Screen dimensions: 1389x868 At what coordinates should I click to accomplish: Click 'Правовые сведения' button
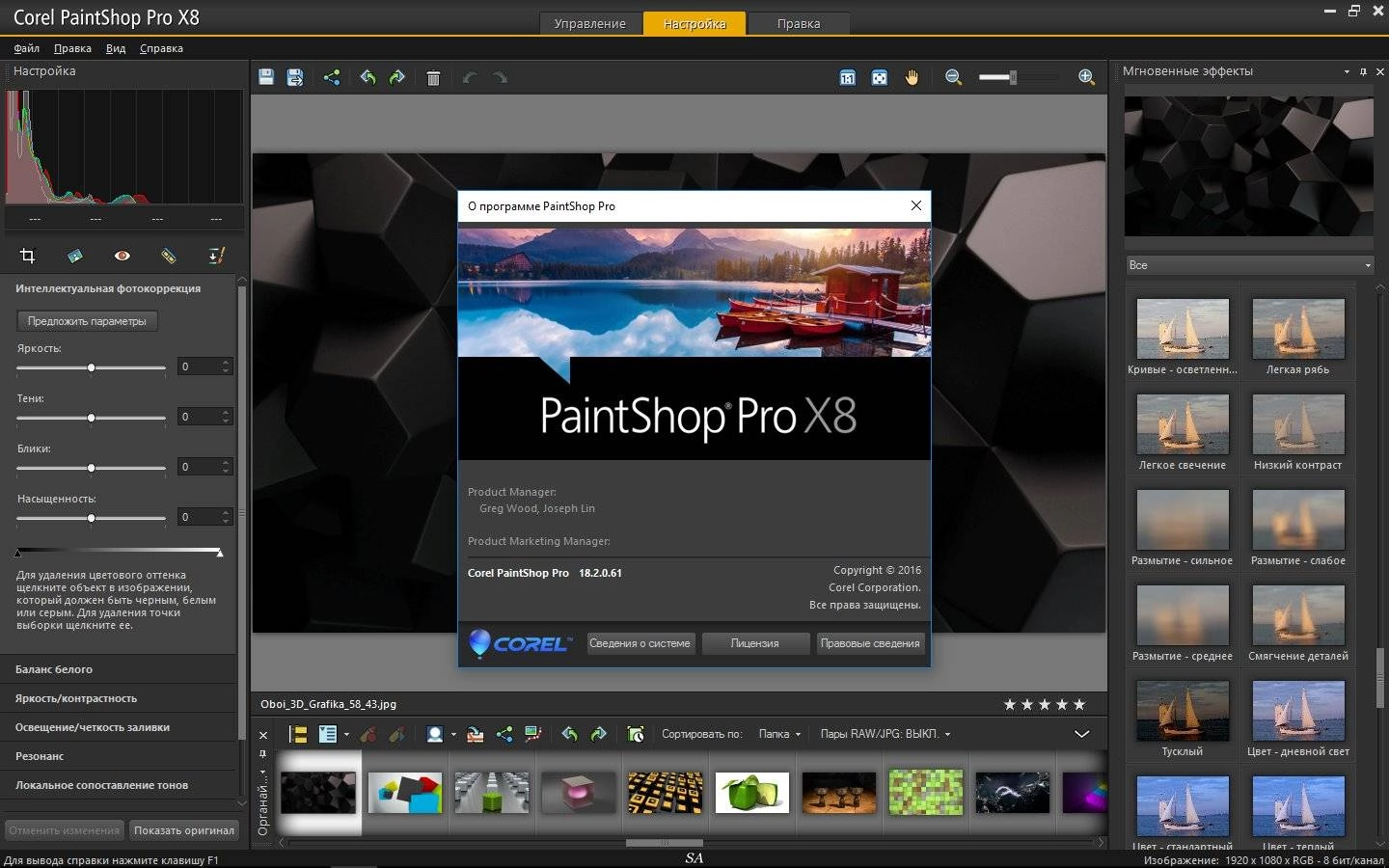[870, 643]
